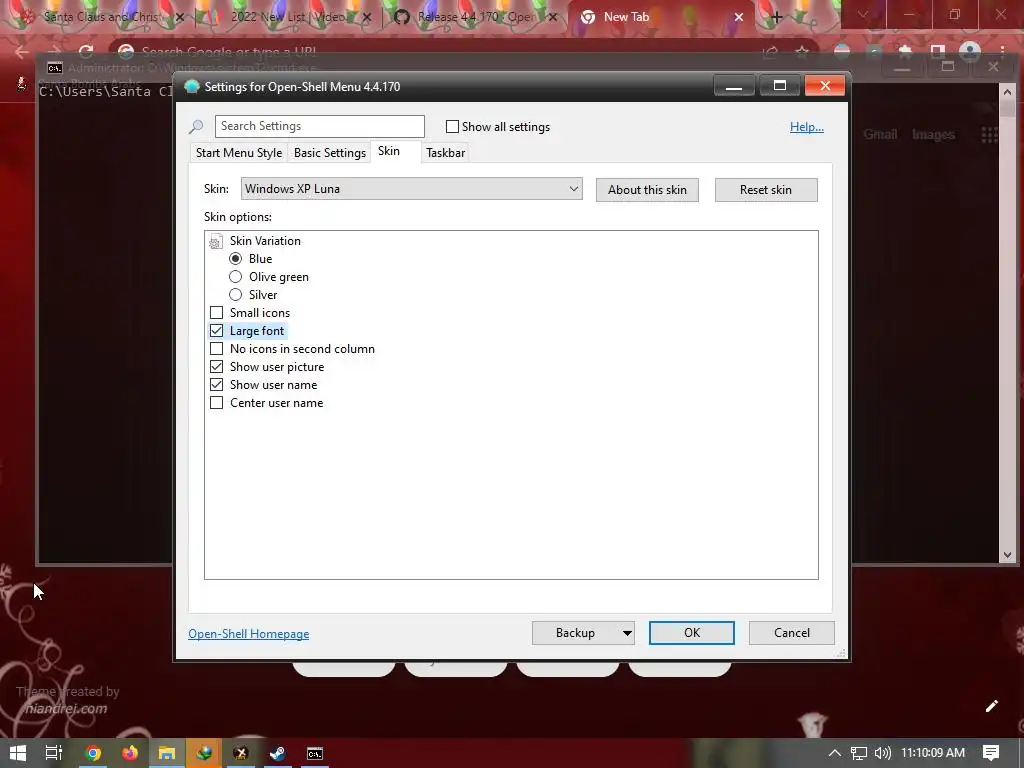The height and width of the screenshot is (768, 1024).
Task: Open Task View on the taskbar
Action: [54, 753]
